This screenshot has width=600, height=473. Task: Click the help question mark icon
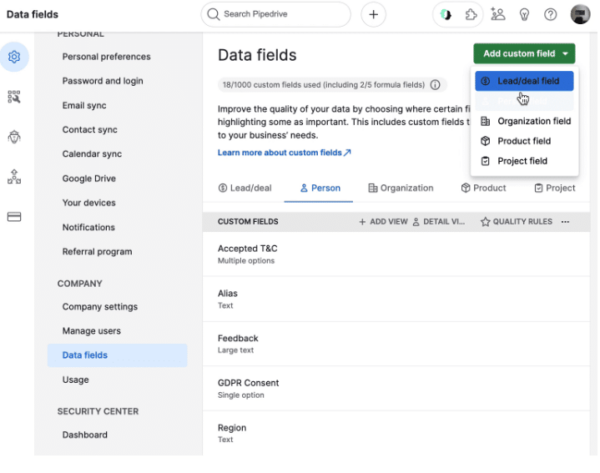coord(550,15)
